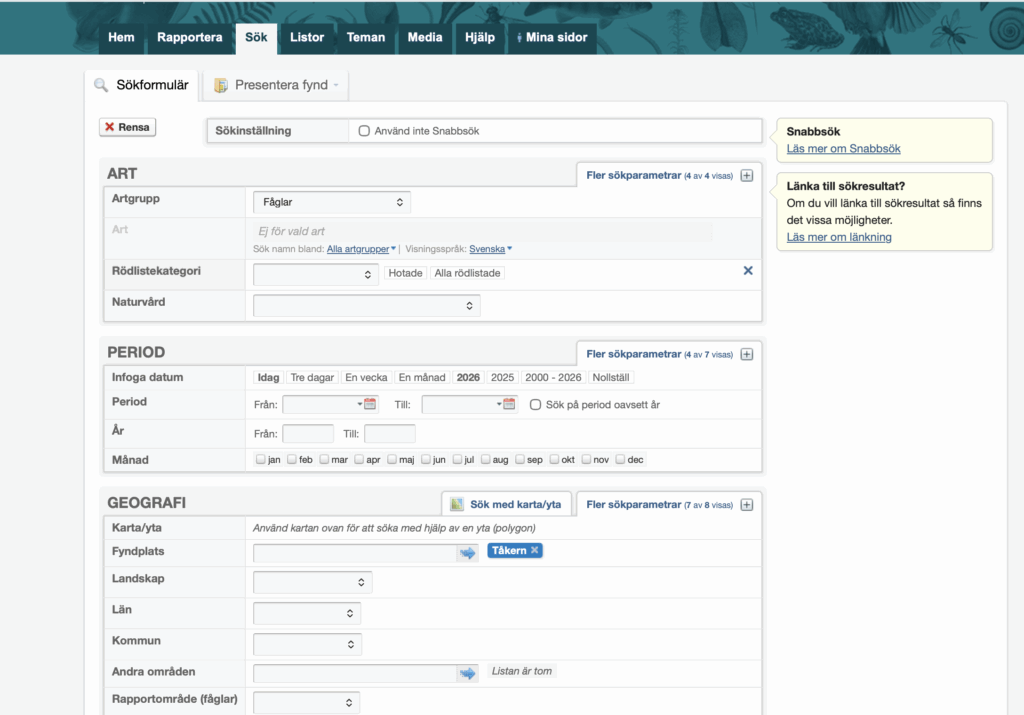The height and width of the screenshot is (715, 1024).
Task: Click the blue arrow next to Andra områden
Action: click(x=467, y=674)
